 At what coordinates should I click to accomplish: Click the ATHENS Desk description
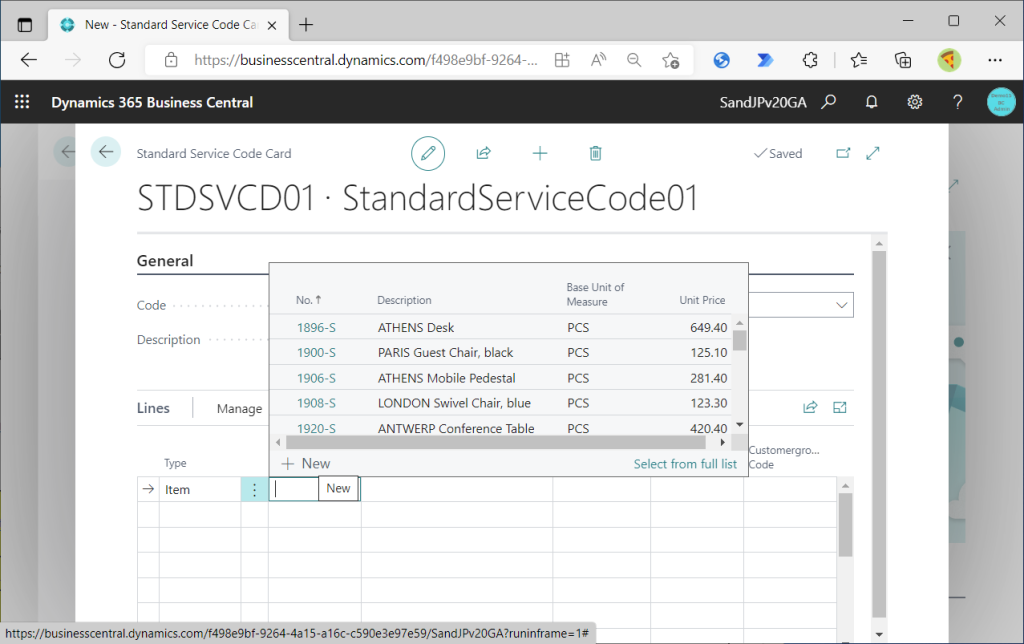[415, 327]
